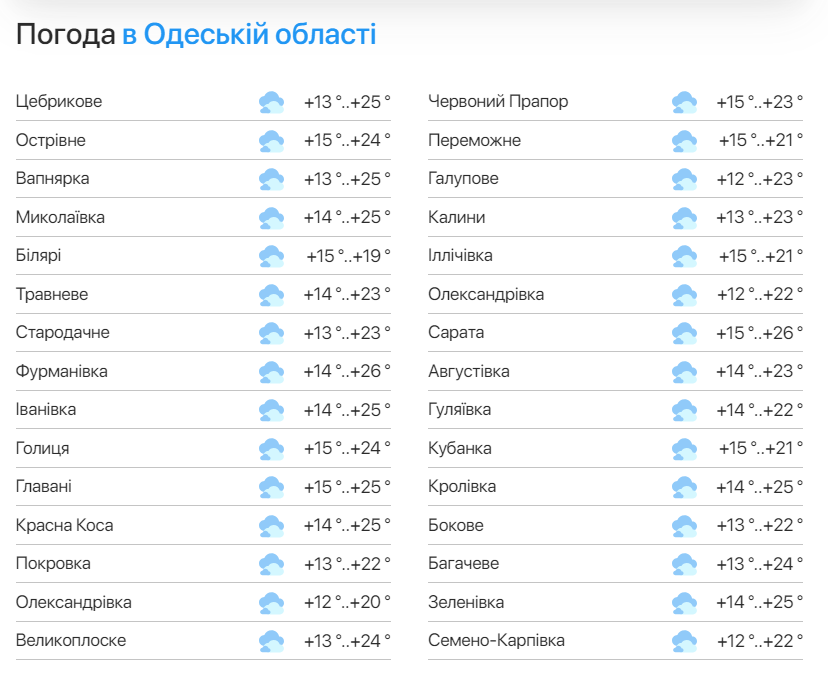Open the Острівне weather link

[x=51, y=140]
